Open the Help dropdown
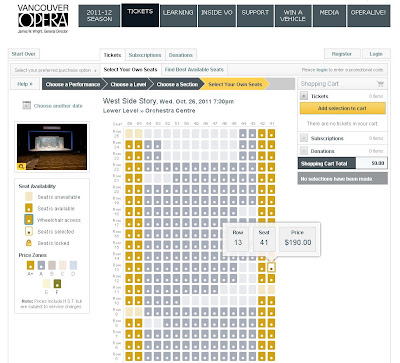The width and height of the screenshot is (400, 363). coord(25,84)
